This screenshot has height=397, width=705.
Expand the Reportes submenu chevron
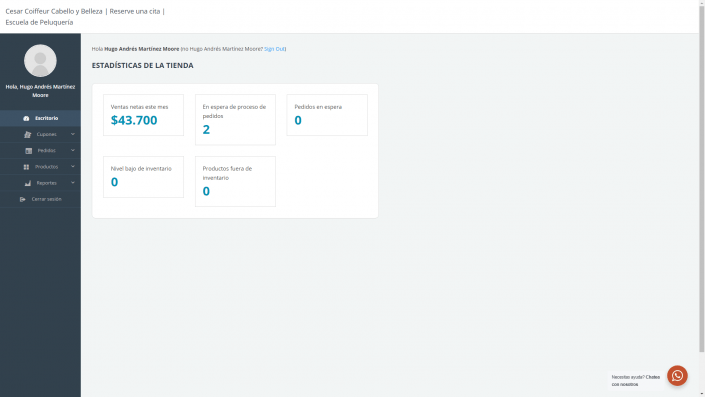pyautogui.click(x=73, y=183)
